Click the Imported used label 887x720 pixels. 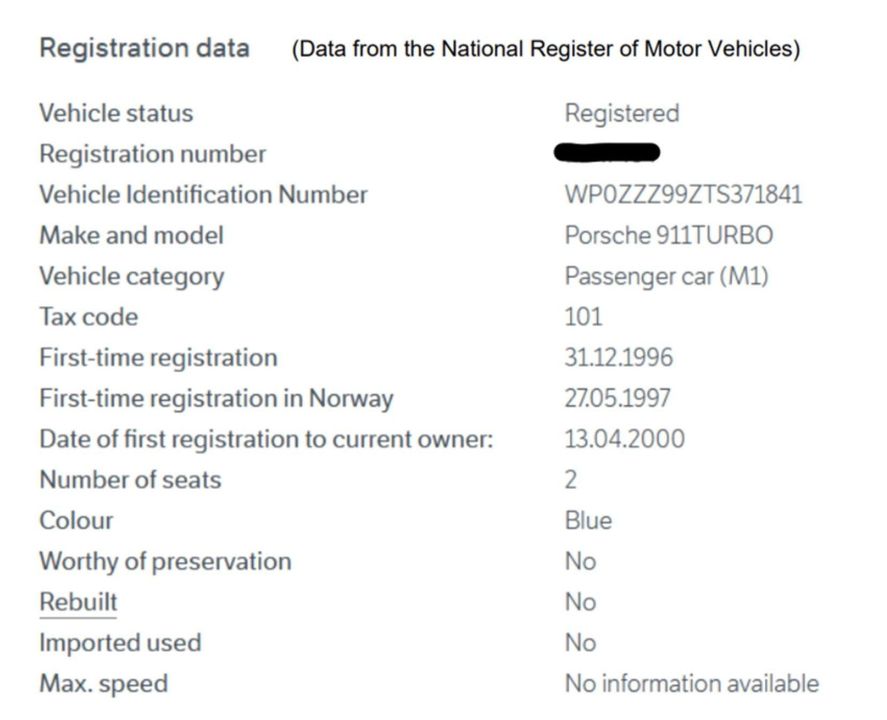pyautogui.click(x=120, y=643)
